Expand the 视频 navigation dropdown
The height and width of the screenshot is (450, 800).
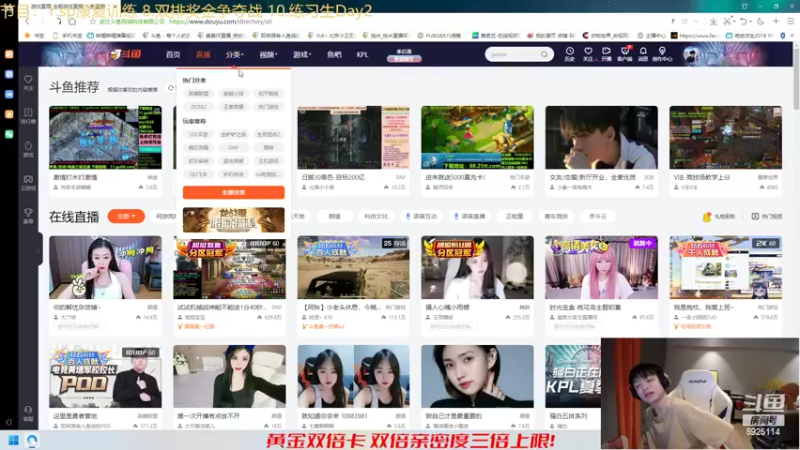[x=268, y=55]
